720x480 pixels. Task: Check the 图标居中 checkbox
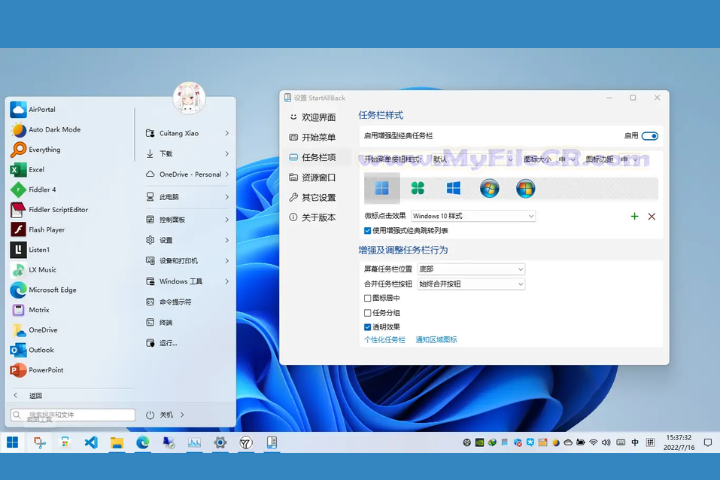(367, 298)
